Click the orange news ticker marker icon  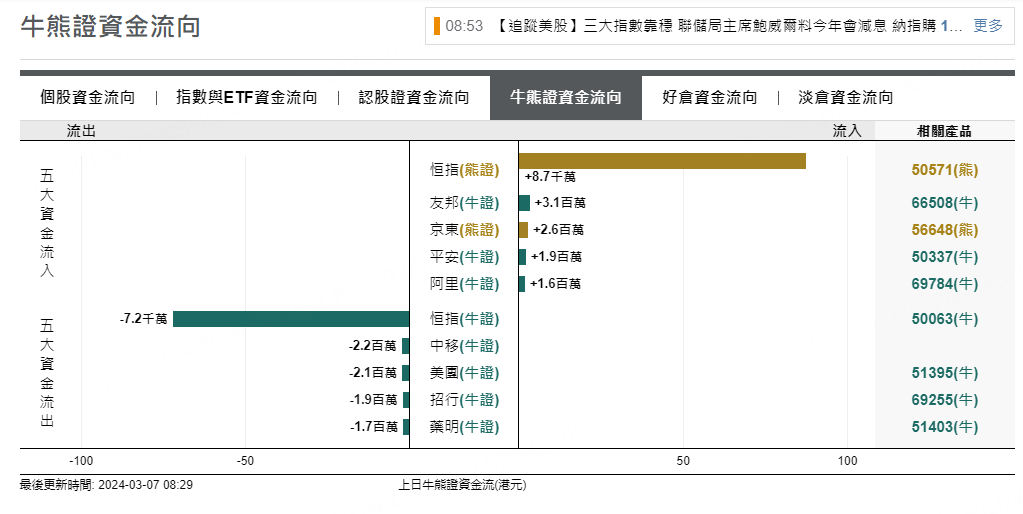click(x=436, y=26)
